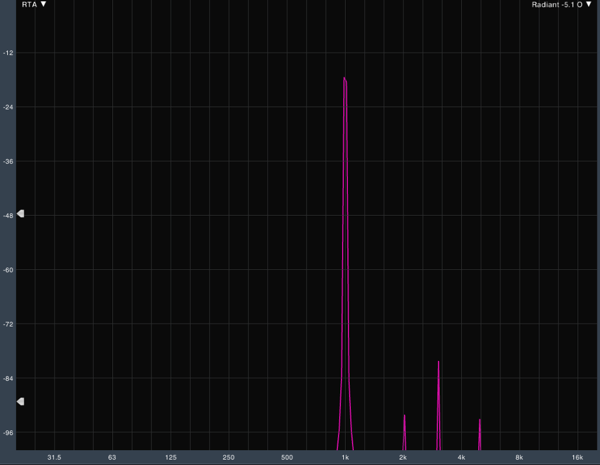Click the -72 dB level label
Viewport: 600px width, 465px height.
point(8,324)
